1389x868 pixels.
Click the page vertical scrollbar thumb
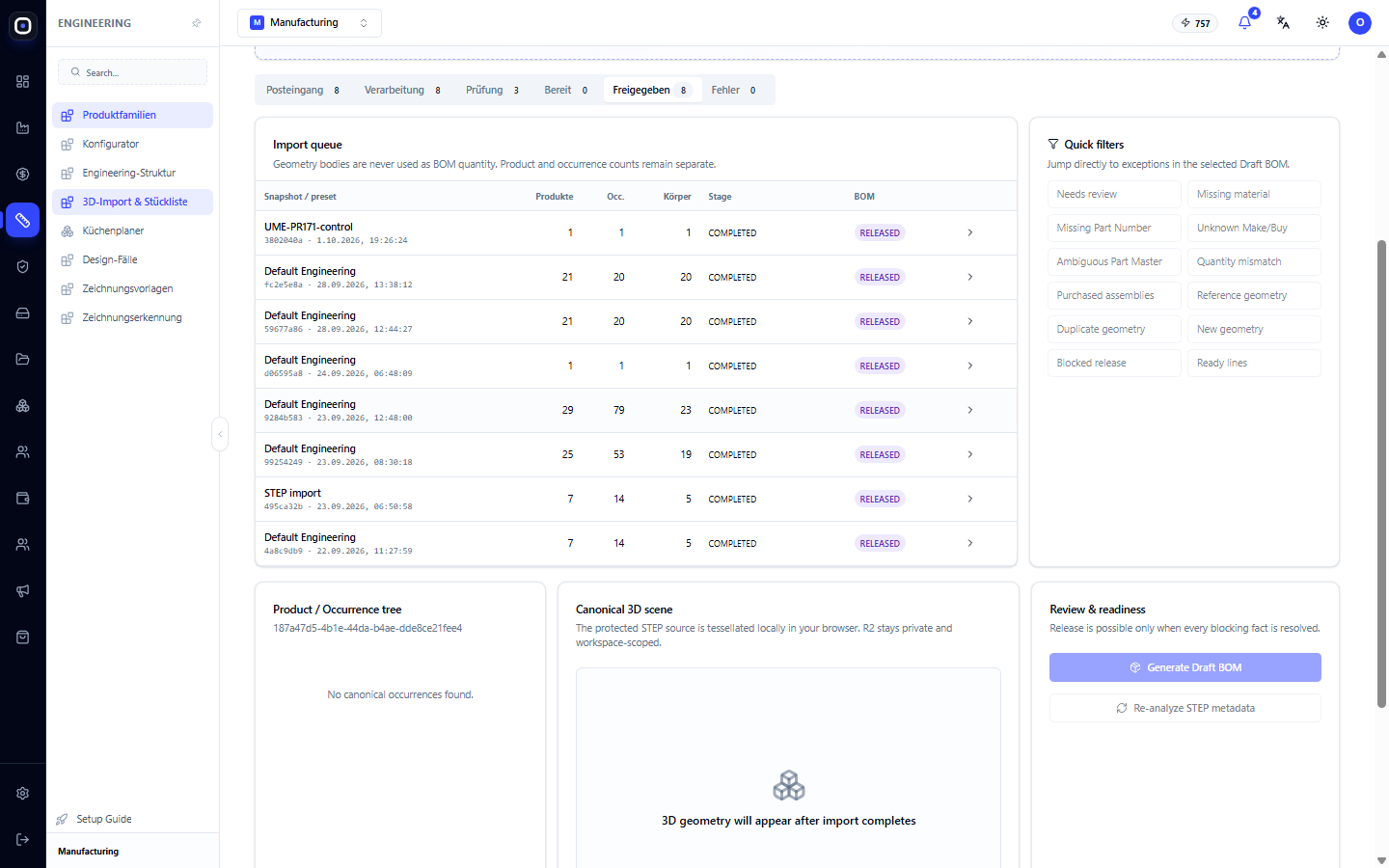pos(1381,473)
